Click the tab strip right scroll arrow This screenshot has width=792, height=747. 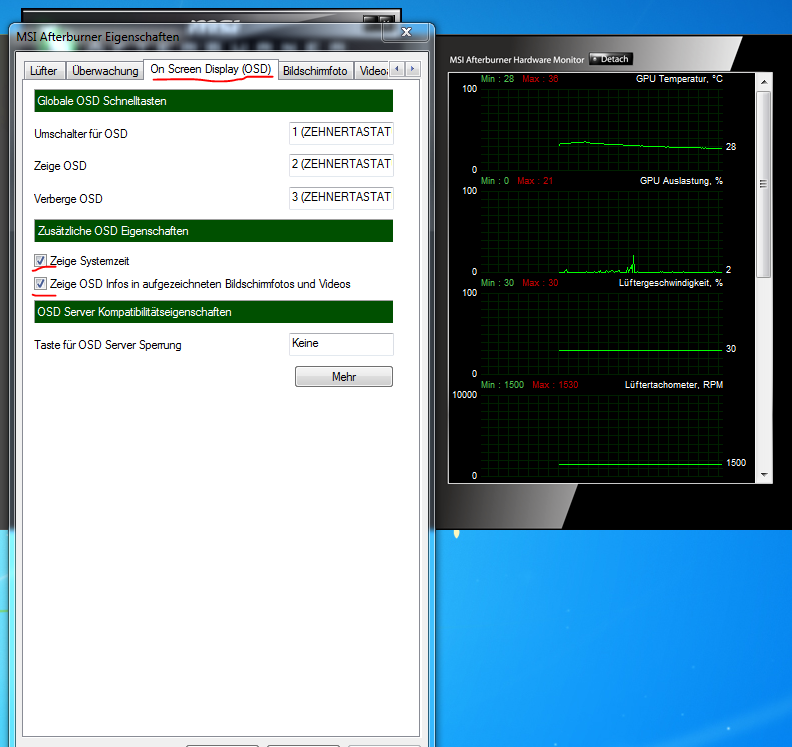click(413, 69)
